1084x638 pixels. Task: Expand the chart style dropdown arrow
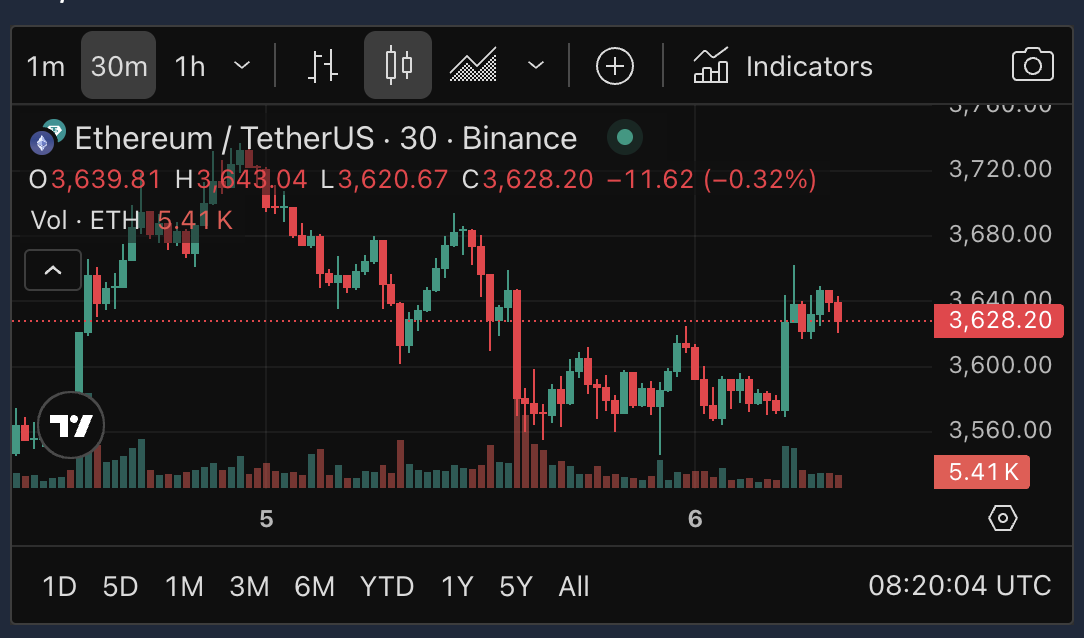pos(536,66)
